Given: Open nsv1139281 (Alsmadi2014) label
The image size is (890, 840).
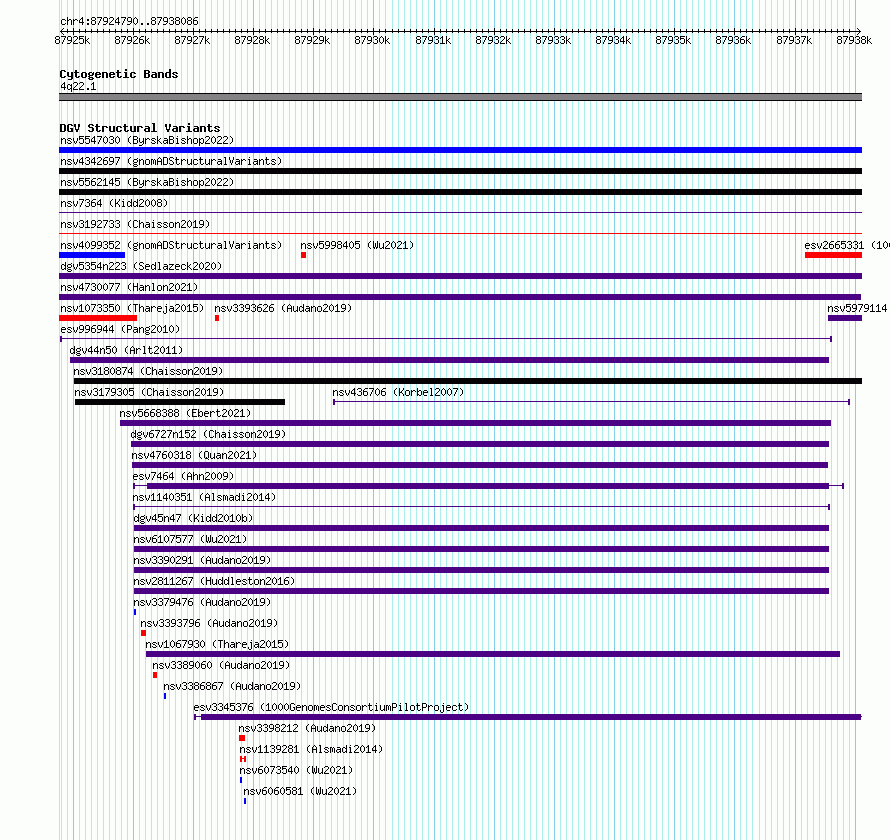Looking at the screenshot, I should click(311, 749).
